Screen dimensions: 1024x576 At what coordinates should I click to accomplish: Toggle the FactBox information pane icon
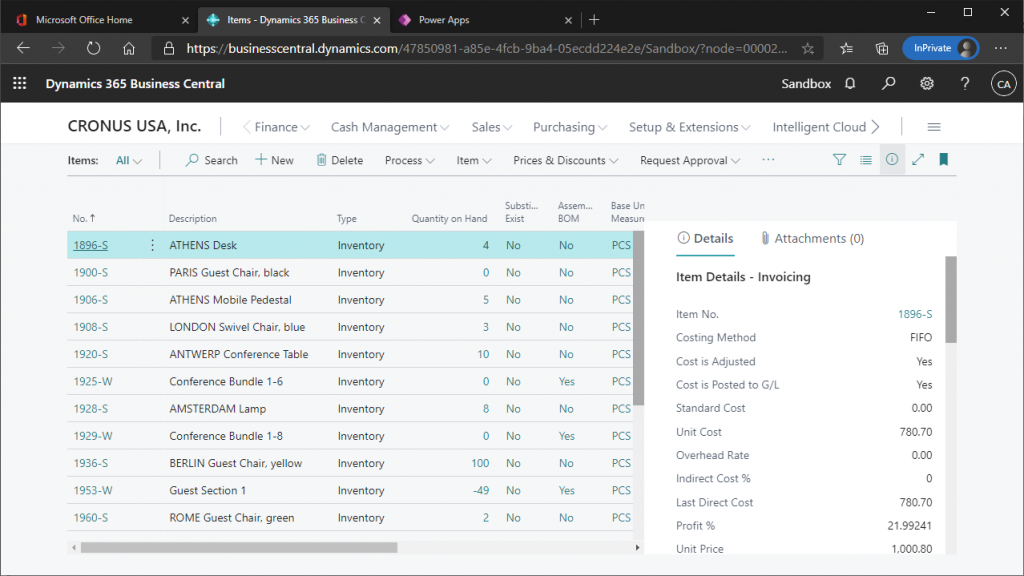[892, 160]
